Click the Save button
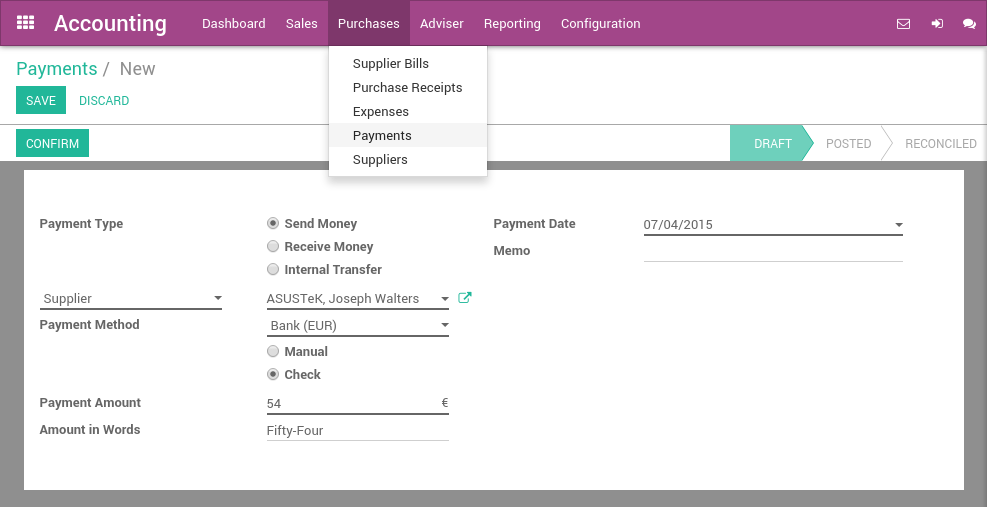987x507 pixels. 41,101
